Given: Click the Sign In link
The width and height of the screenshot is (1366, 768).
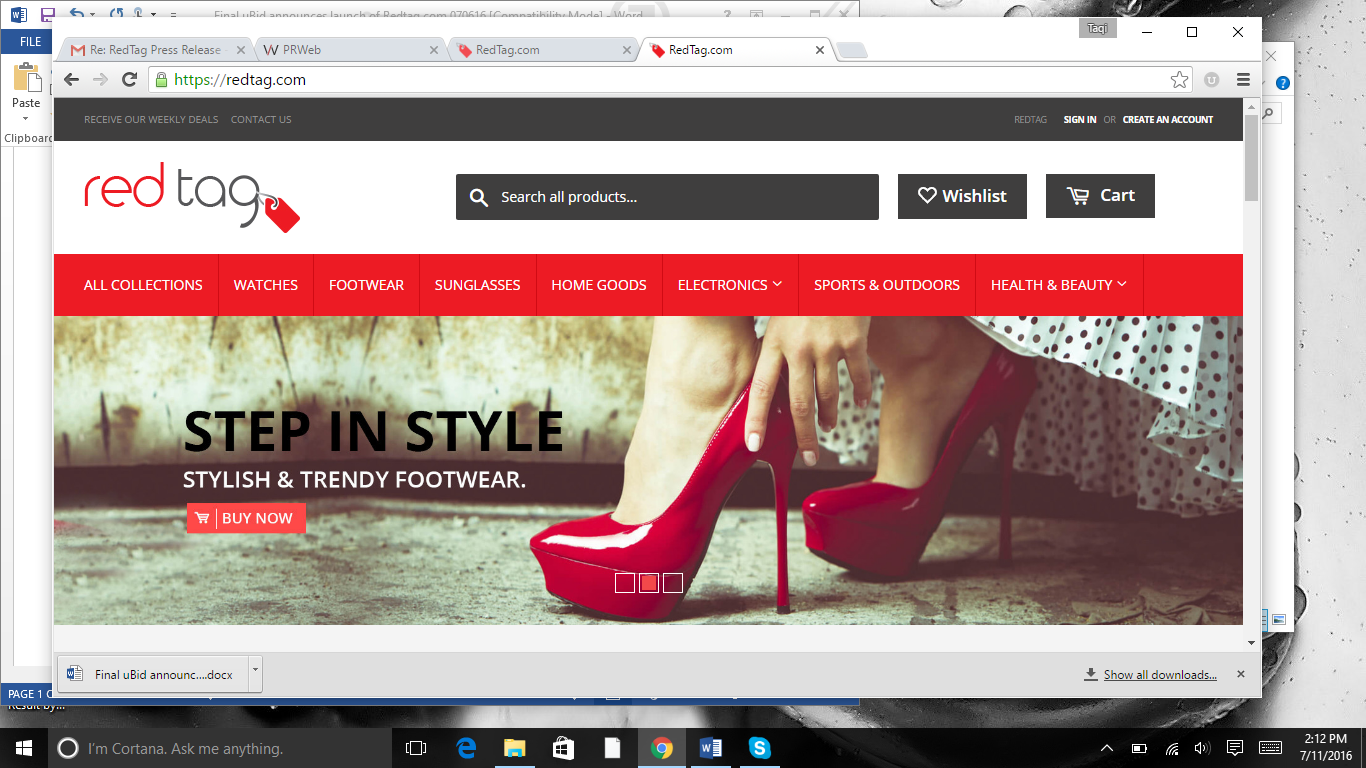Looking at the screenshot, I should [x=1080, y=120].
